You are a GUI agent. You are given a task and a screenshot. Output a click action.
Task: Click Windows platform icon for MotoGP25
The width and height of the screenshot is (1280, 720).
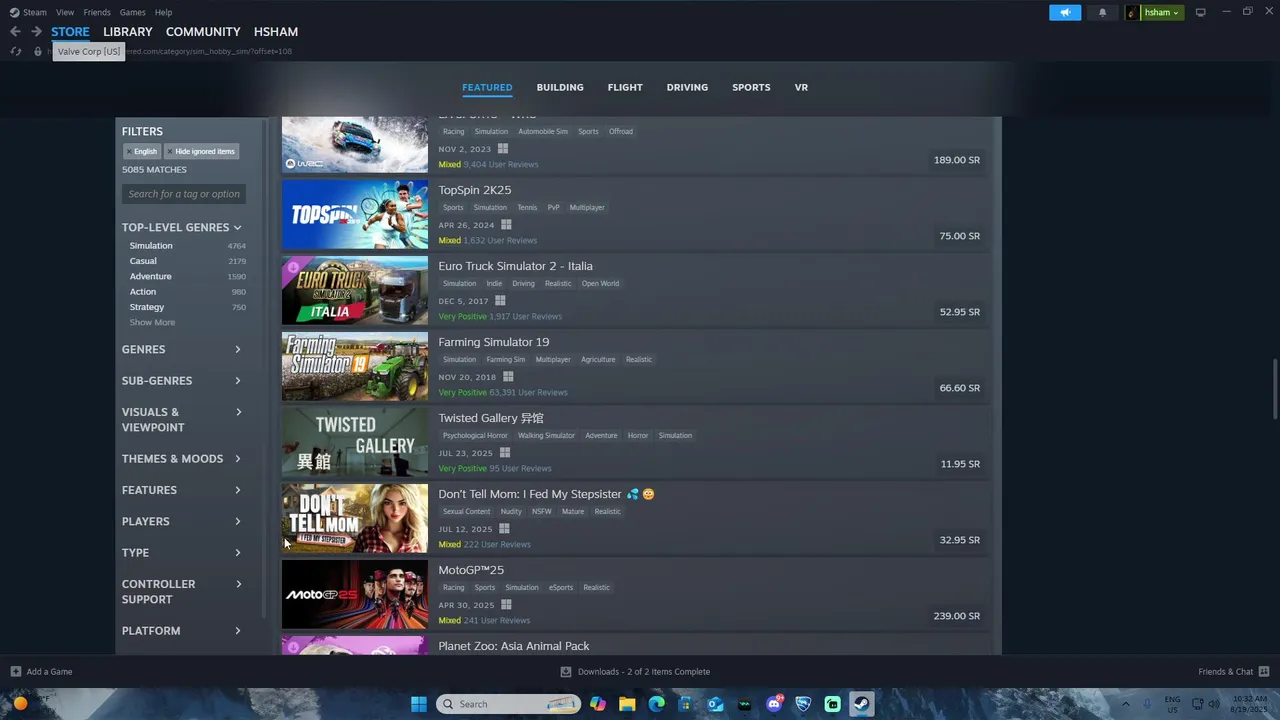click(506, 605)
